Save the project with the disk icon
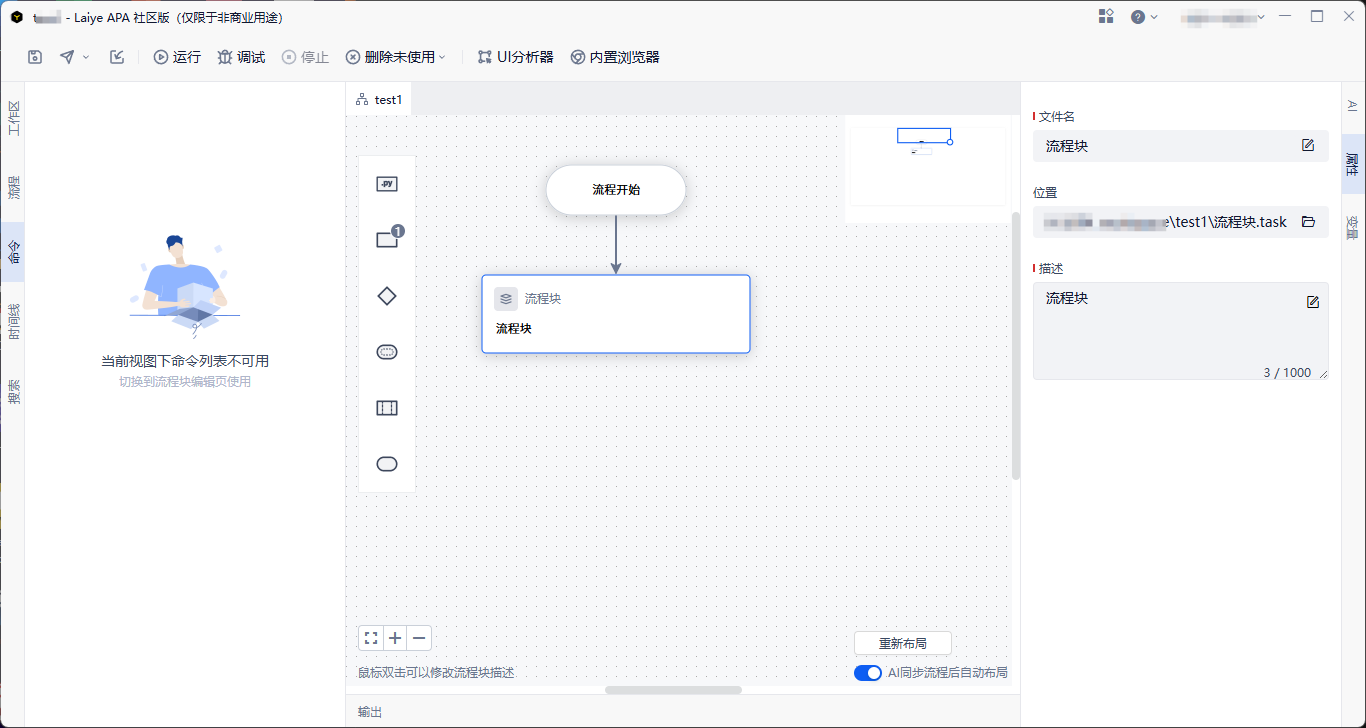 pyautogui.click(x=35, y=57)
